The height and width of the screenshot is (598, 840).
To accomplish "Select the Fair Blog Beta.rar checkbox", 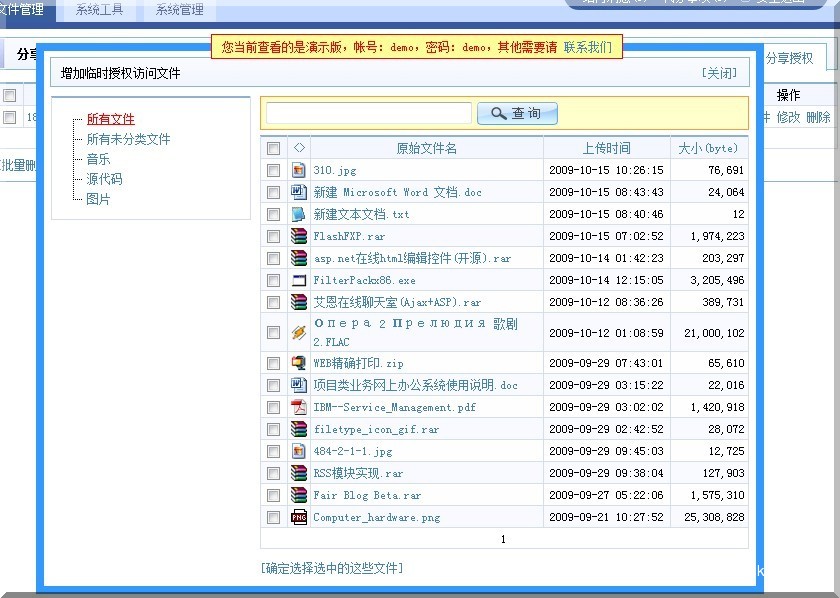I will pyautogui.click(x=273, y=495).
